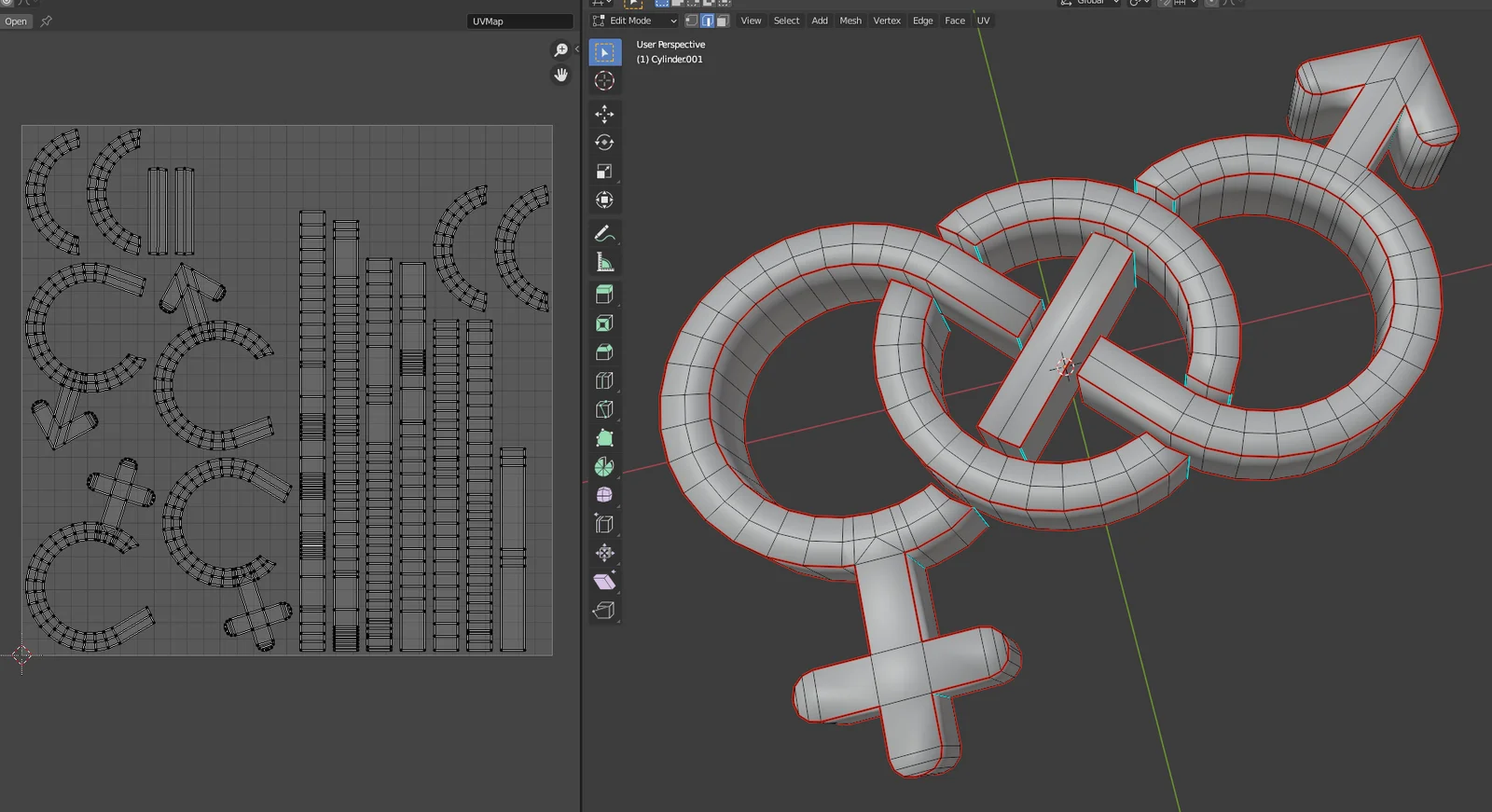Select the Scale tool
Viewport: 1492px width, 812px height.
[x=604, y=172]
